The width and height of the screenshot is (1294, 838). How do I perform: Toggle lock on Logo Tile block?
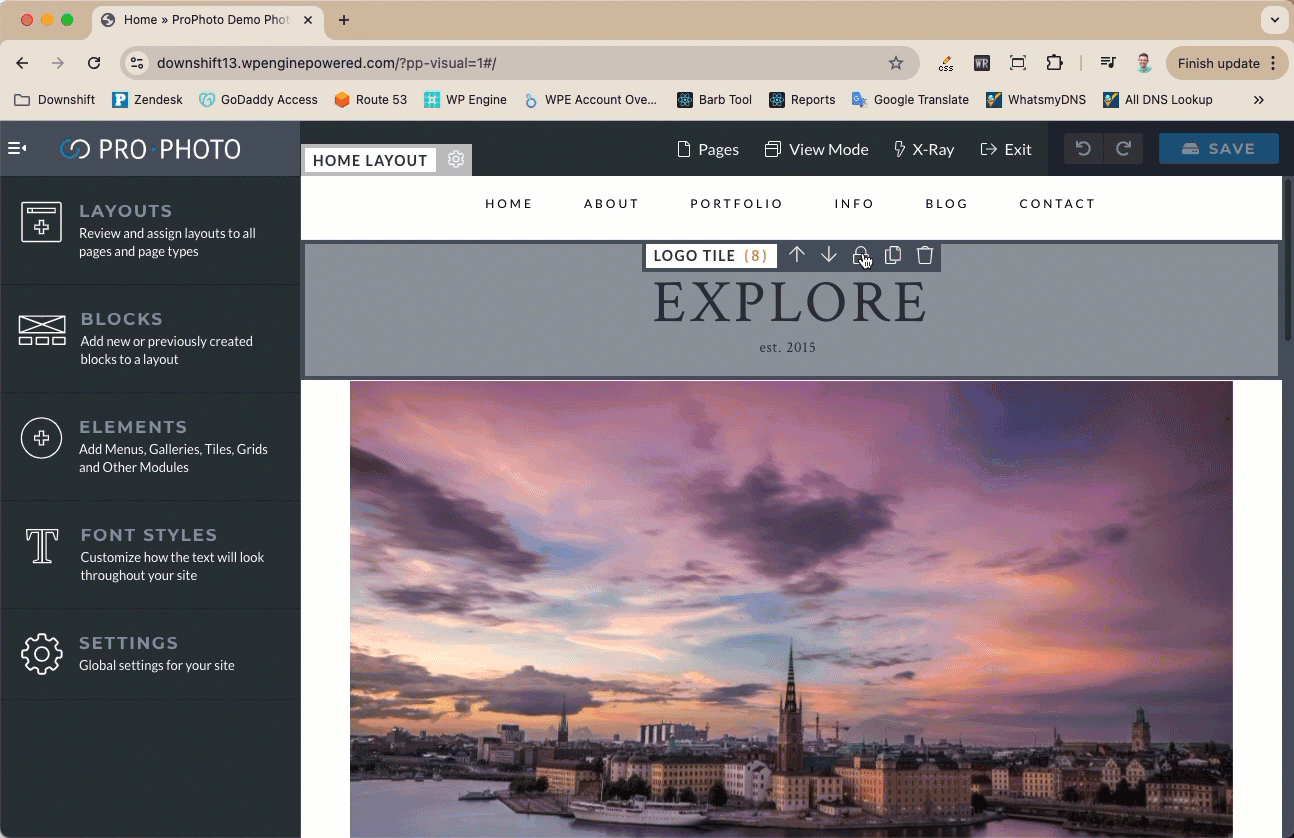tap(860, 256)
